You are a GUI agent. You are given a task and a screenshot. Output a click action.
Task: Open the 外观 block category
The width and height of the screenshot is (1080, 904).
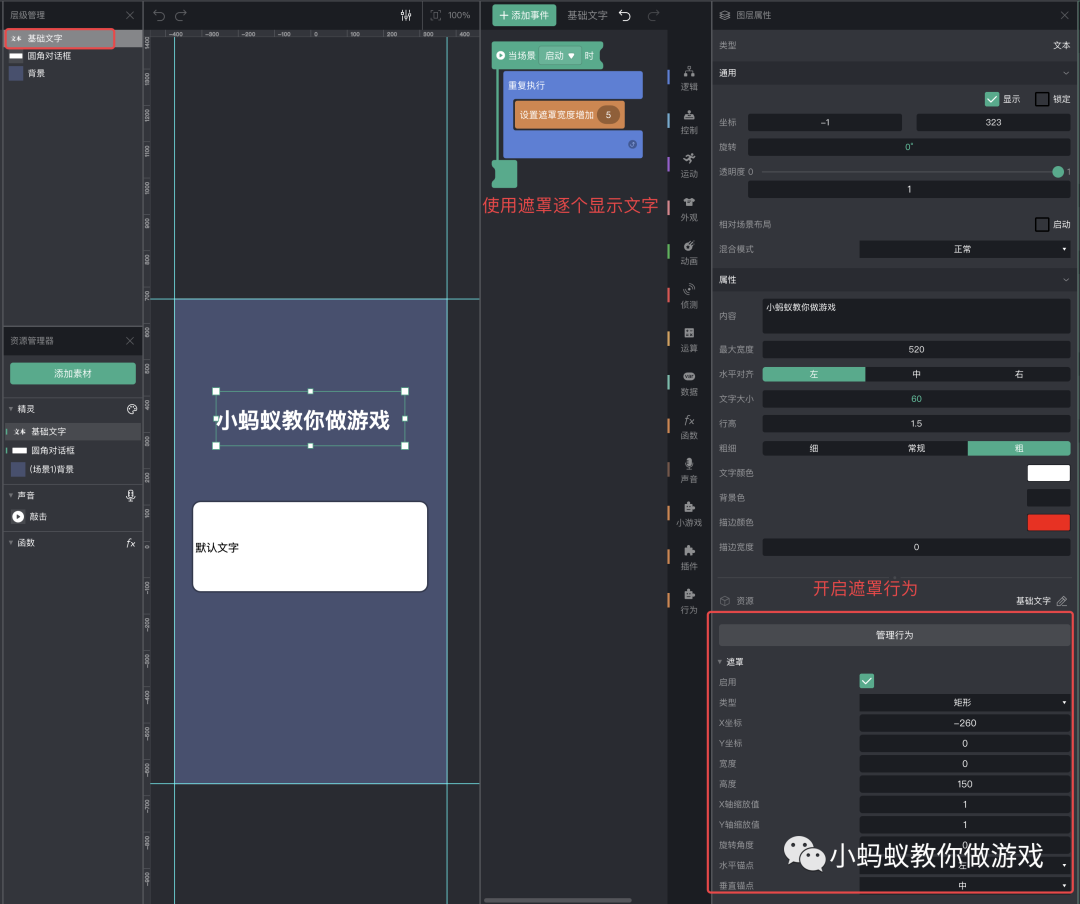click(689, 209)
